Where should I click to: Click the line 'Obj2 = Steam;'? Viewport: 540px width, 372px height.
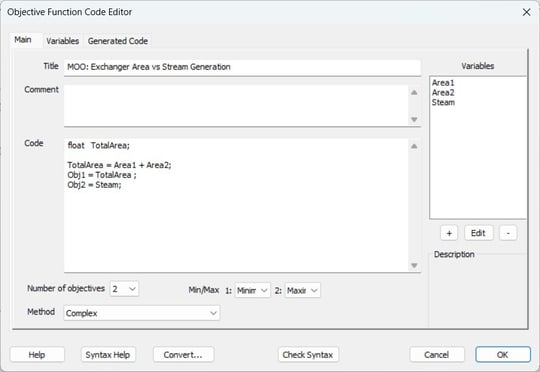[x=94, y=185]
